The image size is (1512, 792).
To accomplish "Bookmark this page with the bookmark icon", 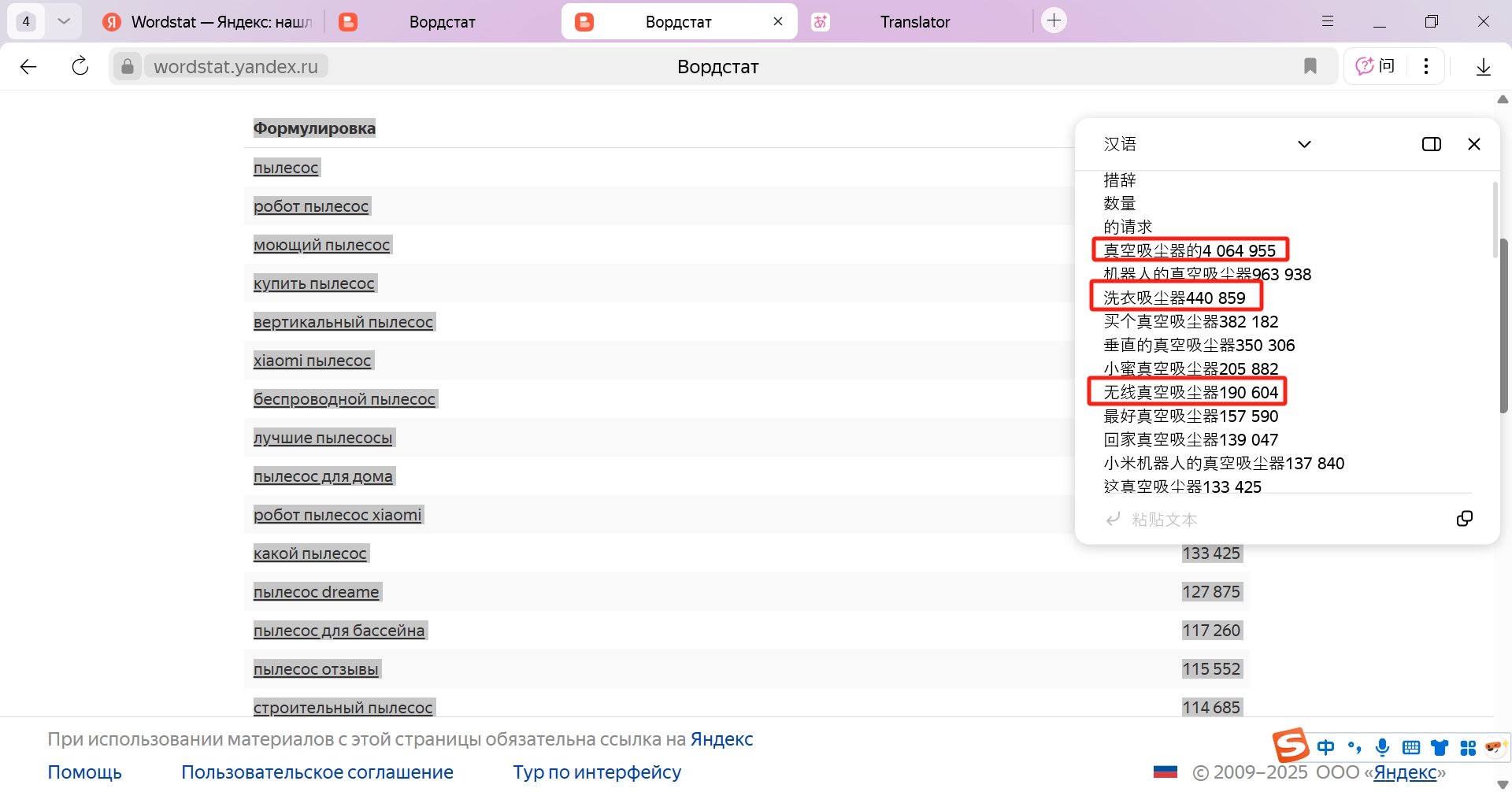I will point(1310,66).
